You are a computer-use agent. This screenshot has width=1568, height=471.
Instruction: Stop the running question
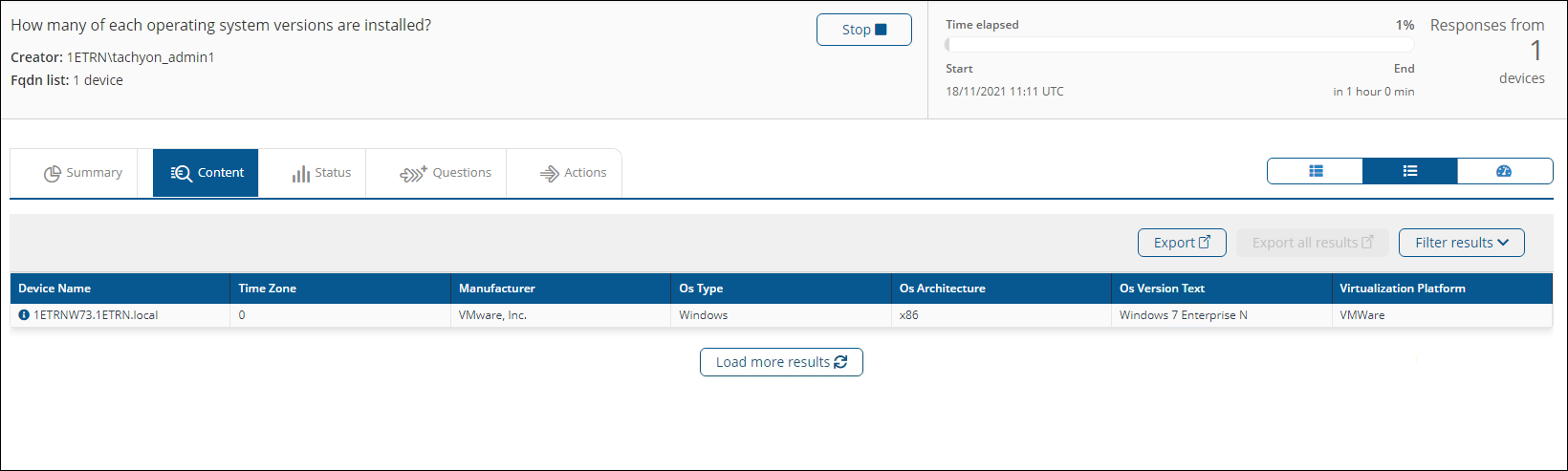click(x=863, y=30)
